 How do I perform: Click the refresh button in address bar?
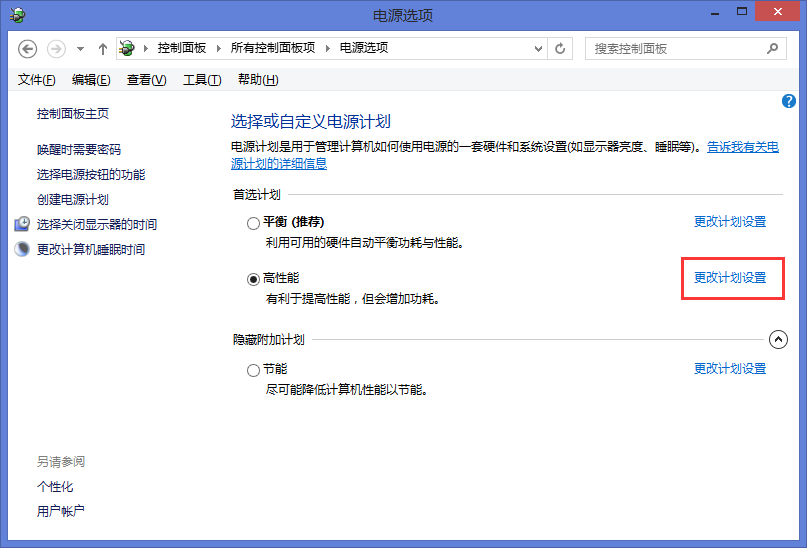coord(560,48)
